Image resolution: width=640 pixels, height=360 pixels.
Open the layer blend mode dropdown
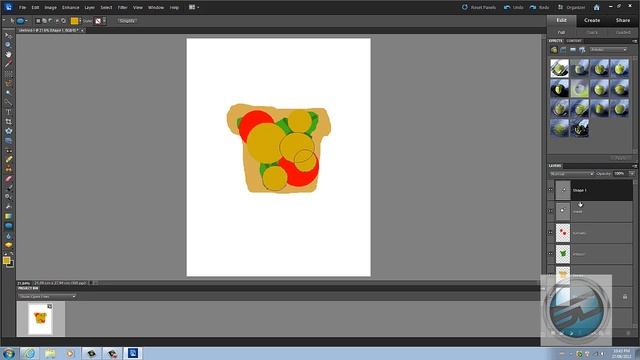pos(571,174)
